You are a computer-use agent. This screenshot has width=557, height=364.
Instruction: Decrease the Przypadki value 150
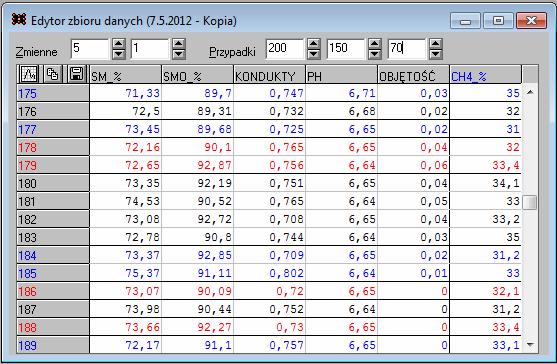[x=375, y=54]
